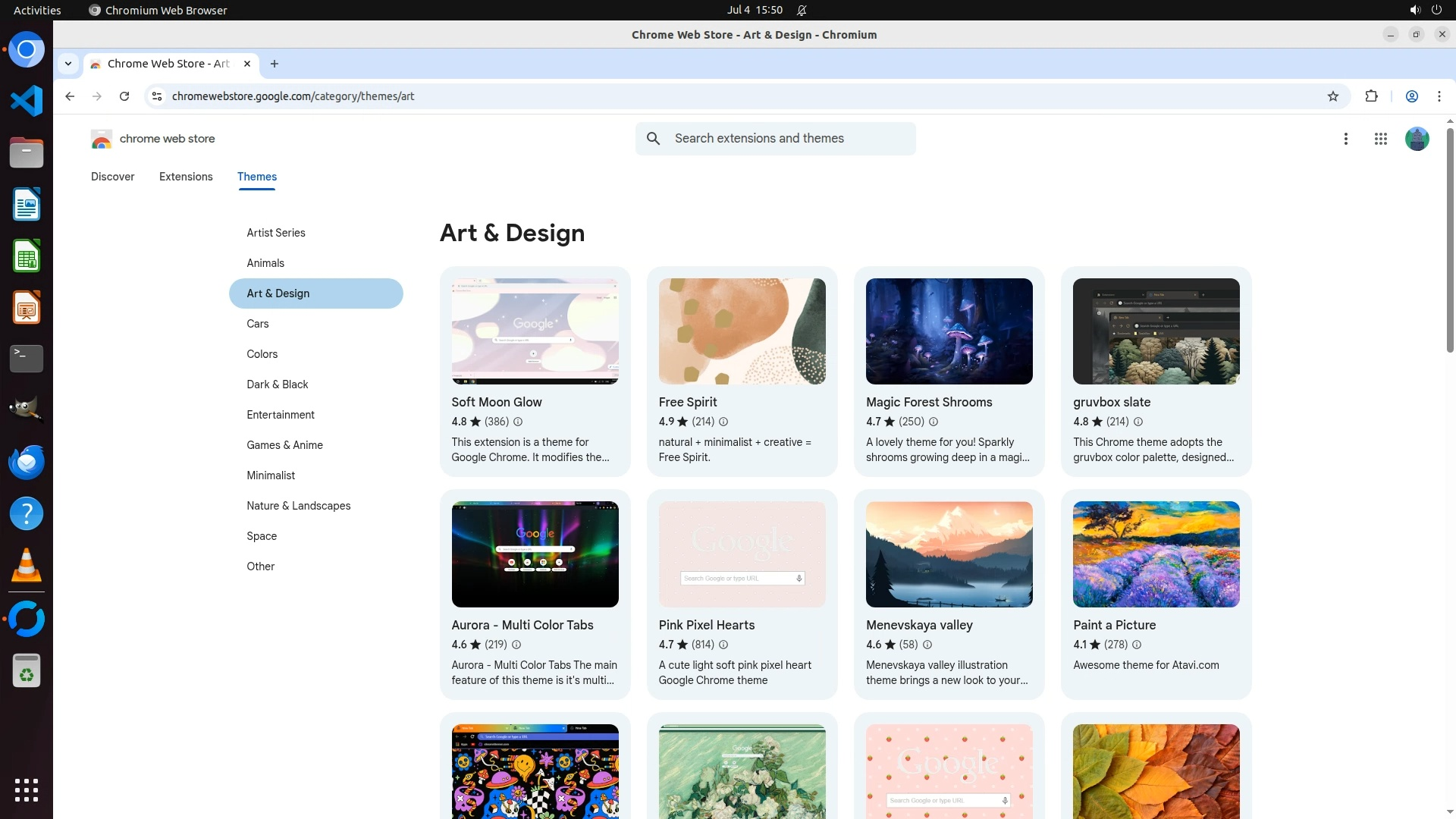Screen dimensions: 1456x819
Task: Open Google account avatar
Action: click(1417, 139)
